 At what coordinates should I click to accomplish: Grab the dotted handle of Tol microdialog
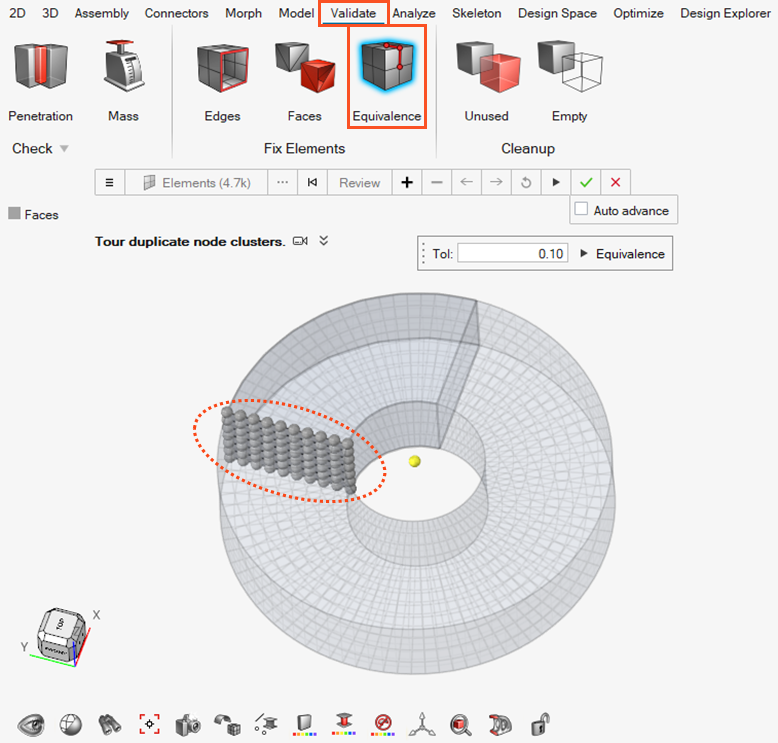[423, 253]
